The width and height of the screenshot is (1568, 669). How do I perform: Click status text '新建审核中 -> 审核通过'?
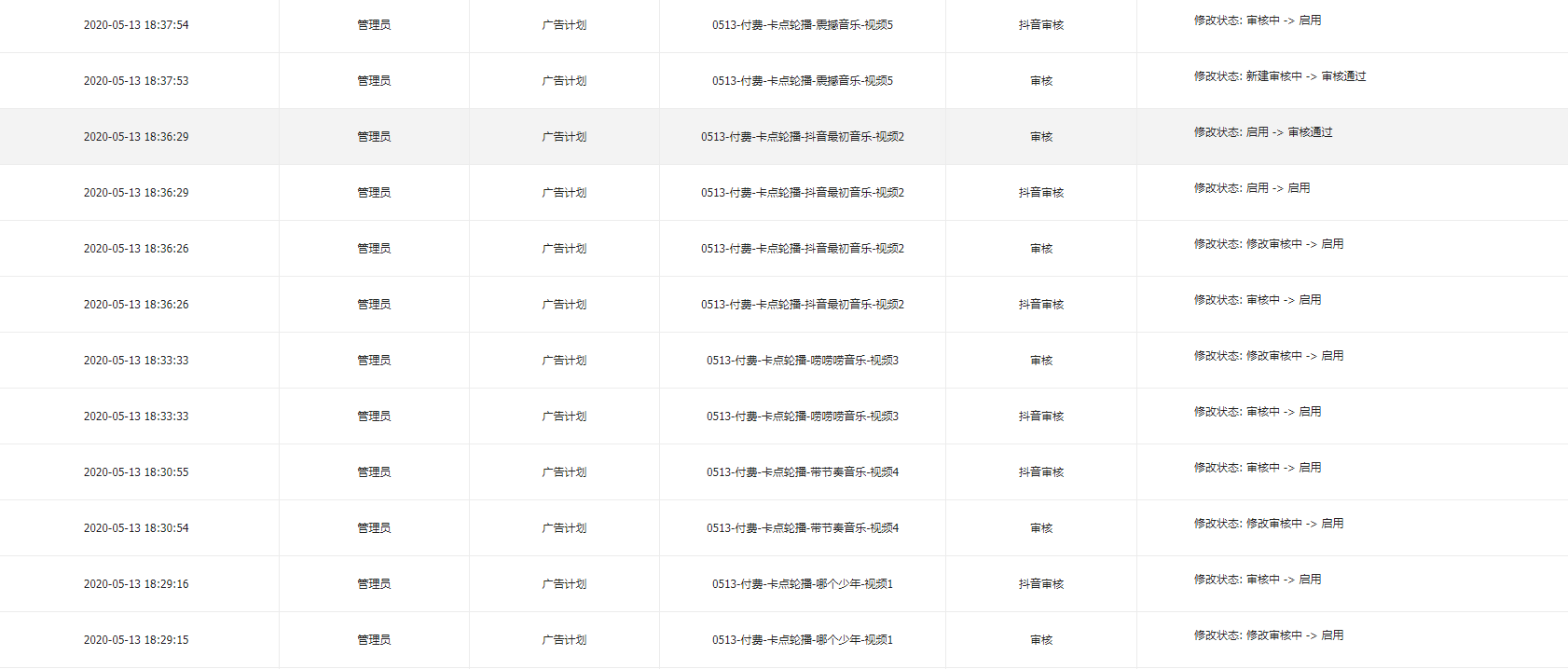tap(1305, 76)
